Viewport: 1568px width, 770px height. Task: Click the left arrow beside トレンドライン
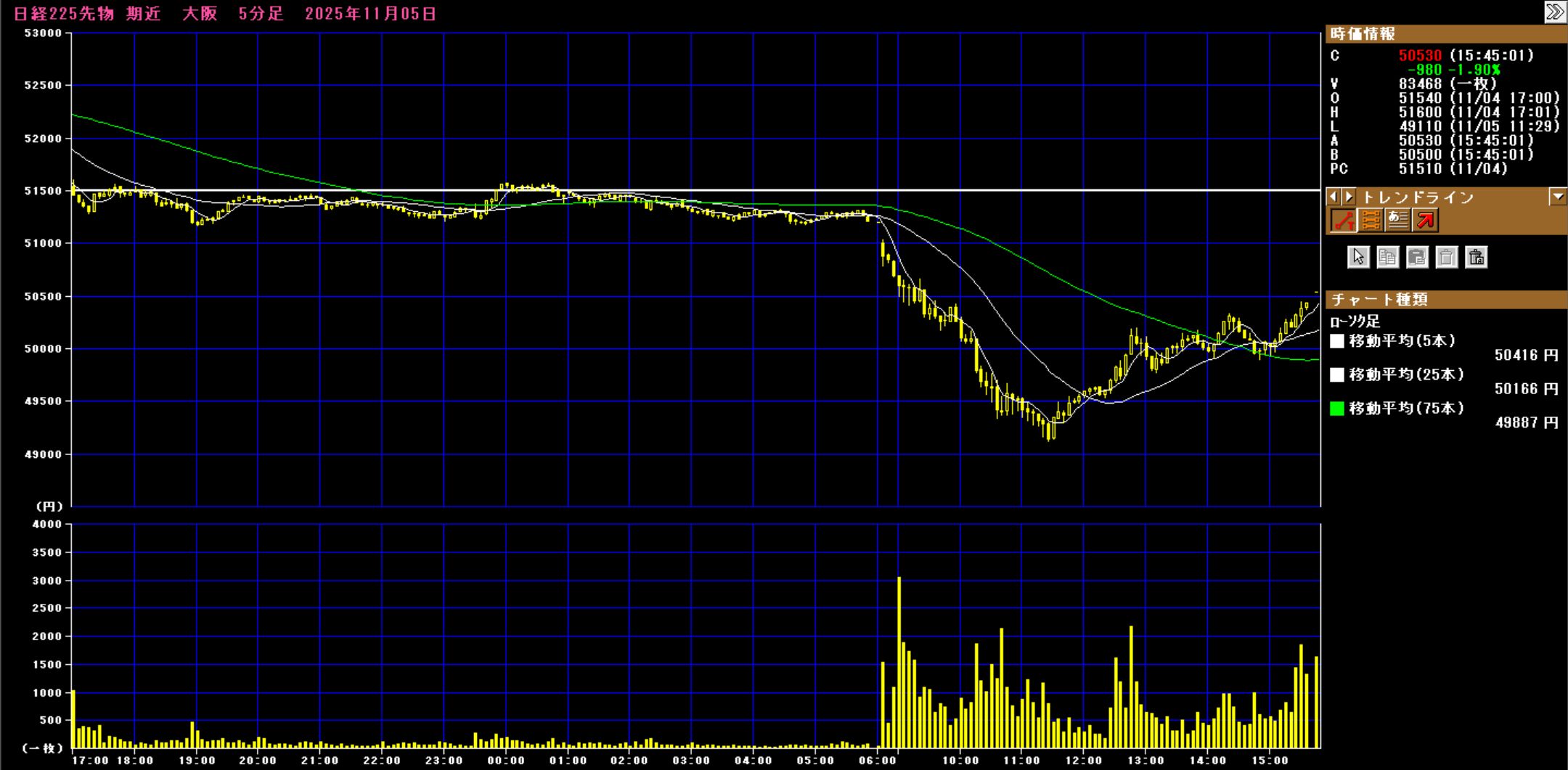point(1334,197)
